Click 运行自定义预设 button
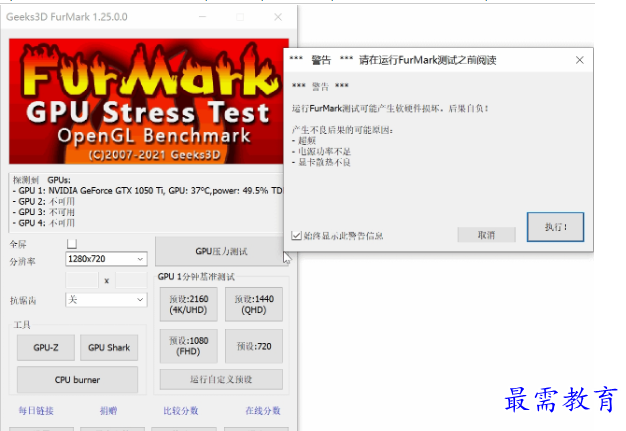 point(221,379)
